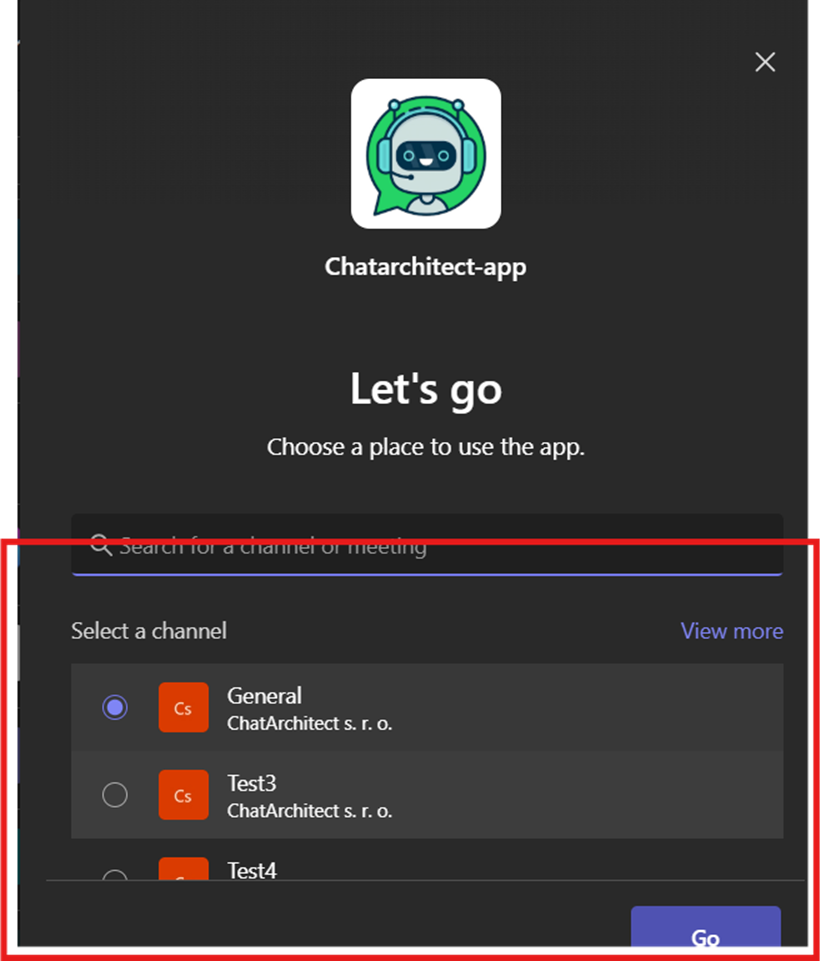The width and height of the screenshot is (821, 961).
Task: Click ChatArchitect s. r. o. under Test3
Action: (309, 811)
